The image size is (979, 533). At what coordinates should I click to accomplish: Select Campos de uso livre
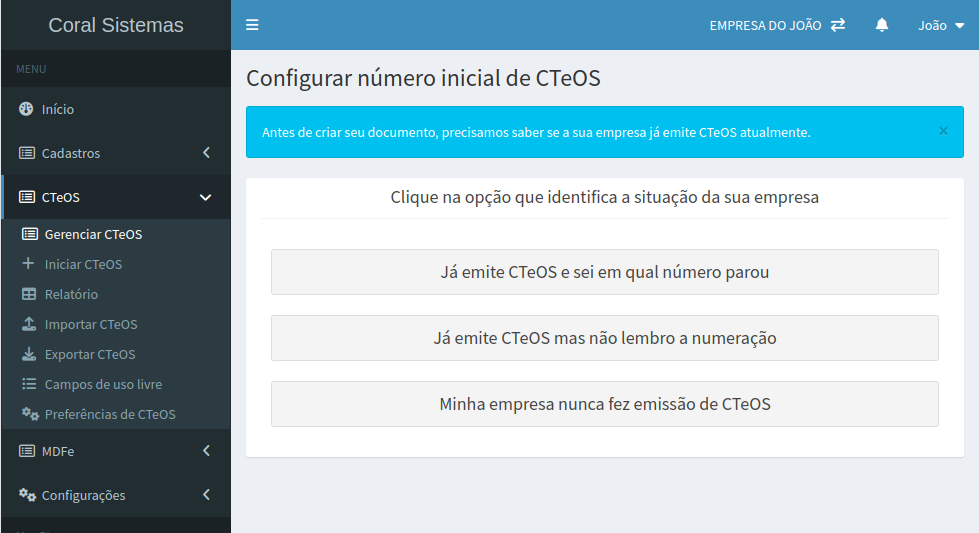click(103, 384)
